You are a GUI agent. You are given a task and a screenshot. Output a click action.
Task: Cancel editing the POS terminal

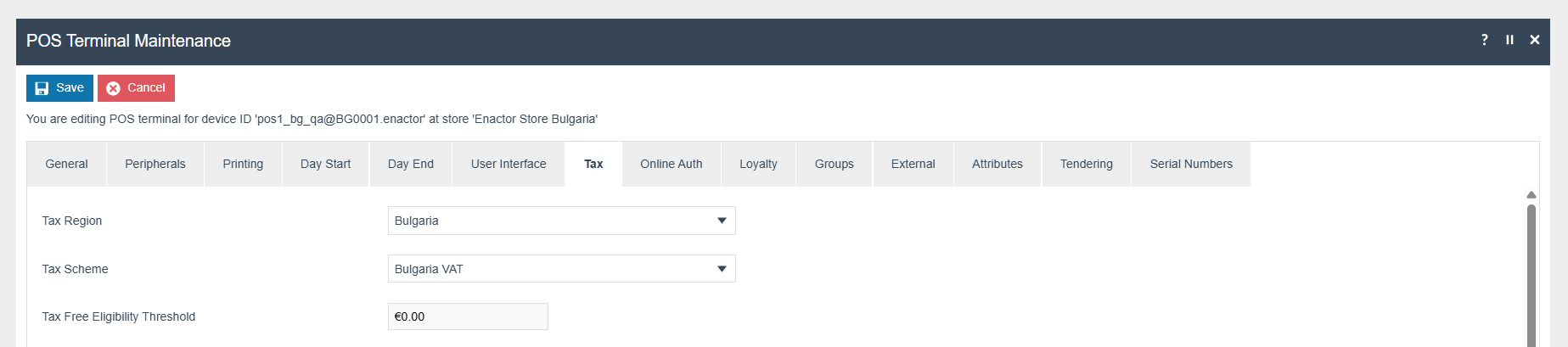pos(136,88)
